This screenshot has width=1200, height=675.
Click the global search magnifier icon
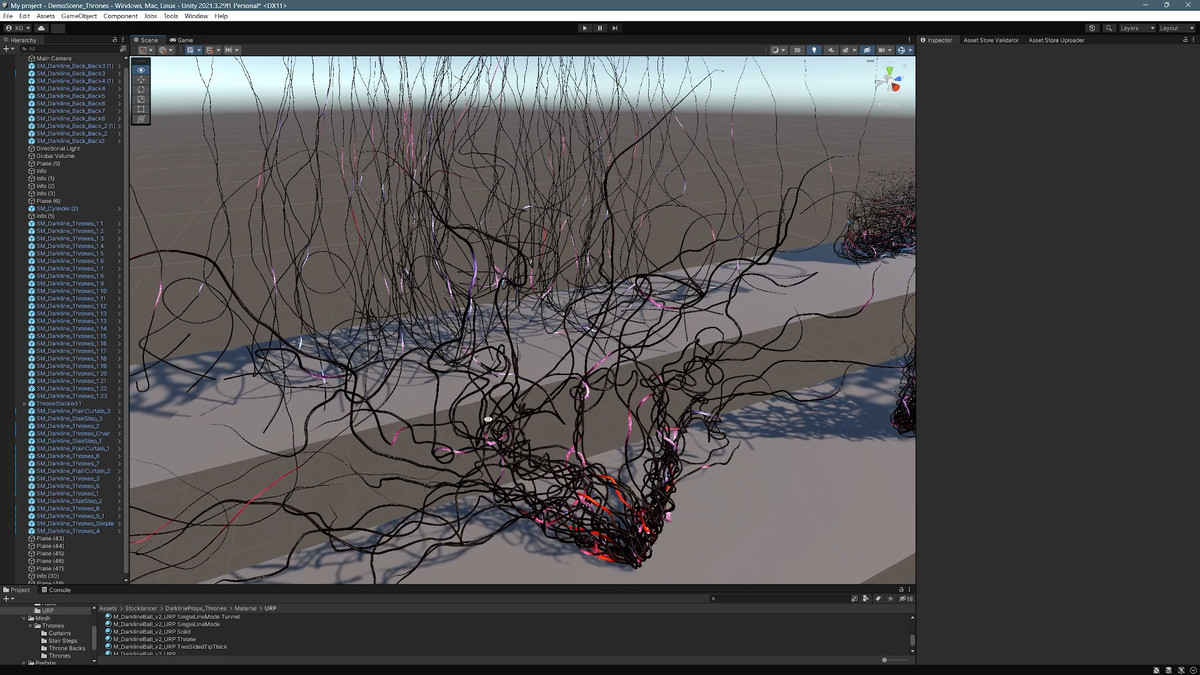[1110, 28]
